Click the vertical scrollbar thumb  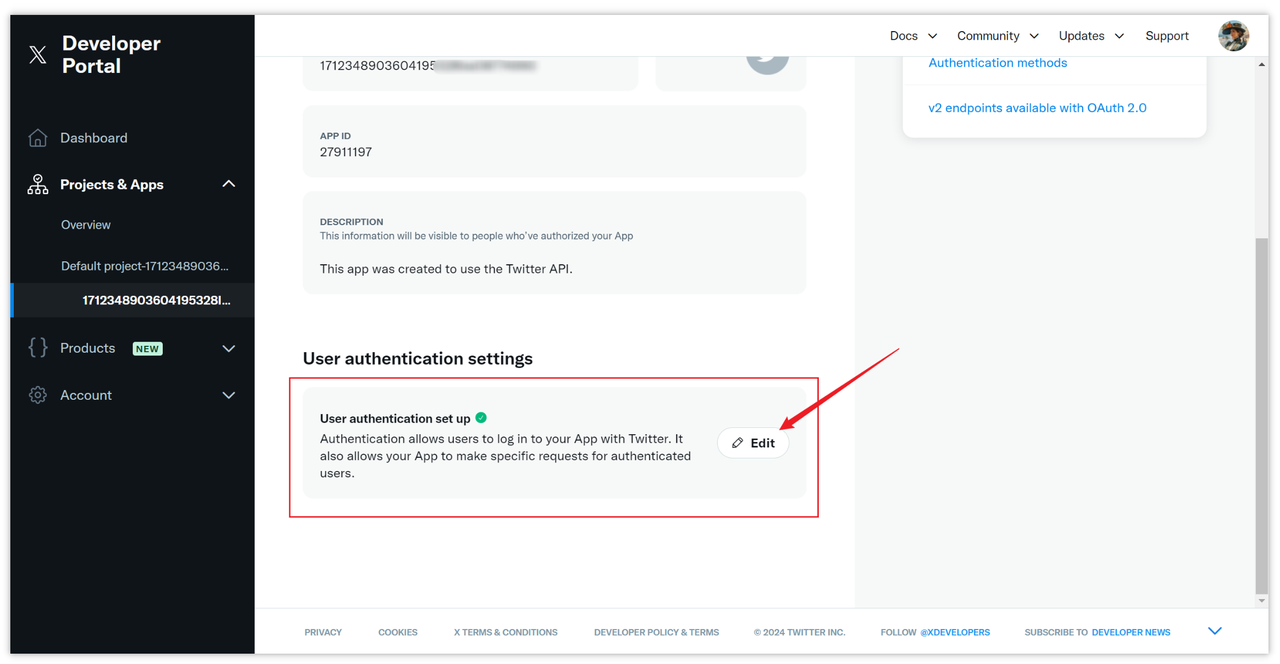point(1262,415)
